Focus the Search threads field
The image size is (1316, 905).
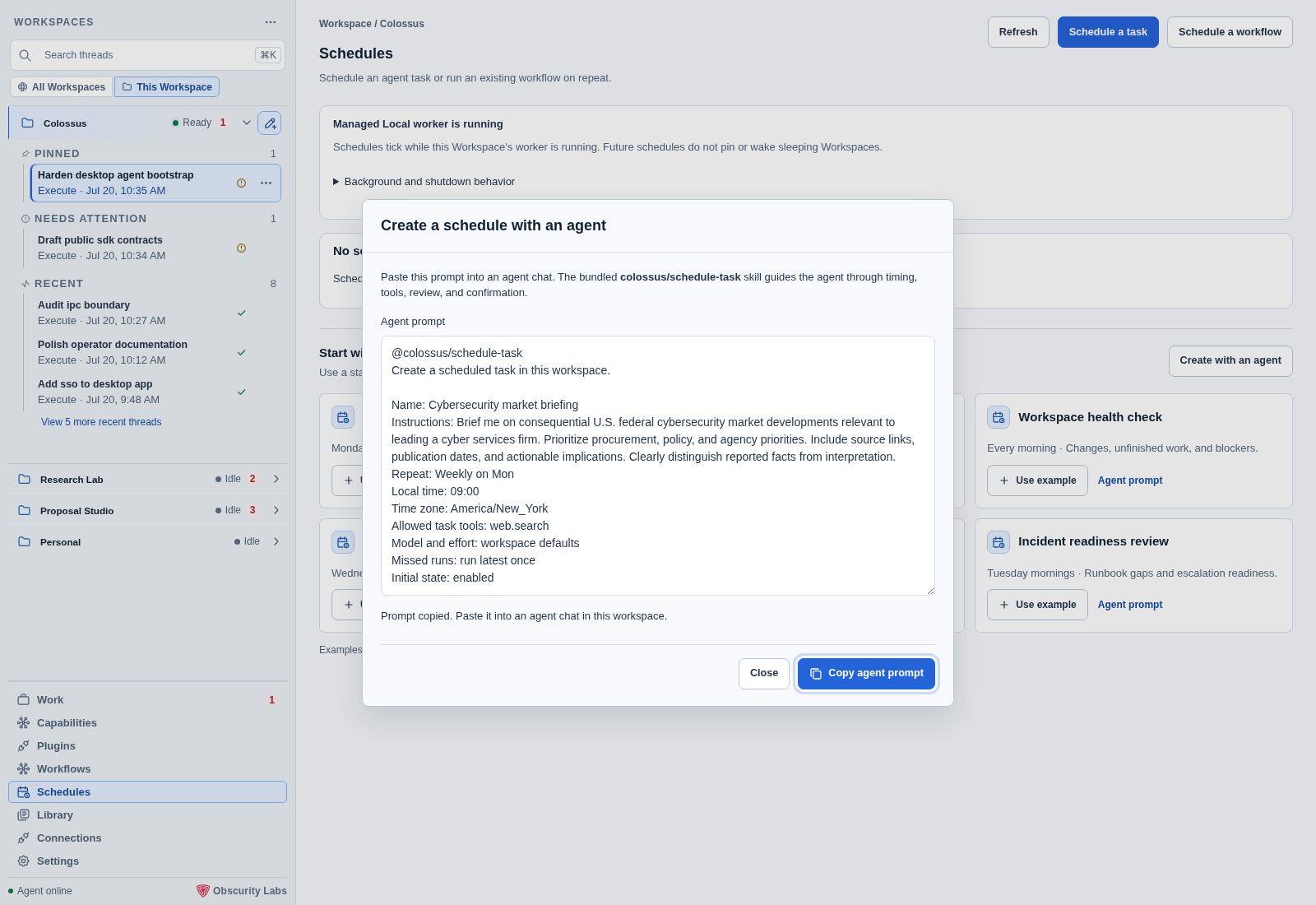coord(147,55)
